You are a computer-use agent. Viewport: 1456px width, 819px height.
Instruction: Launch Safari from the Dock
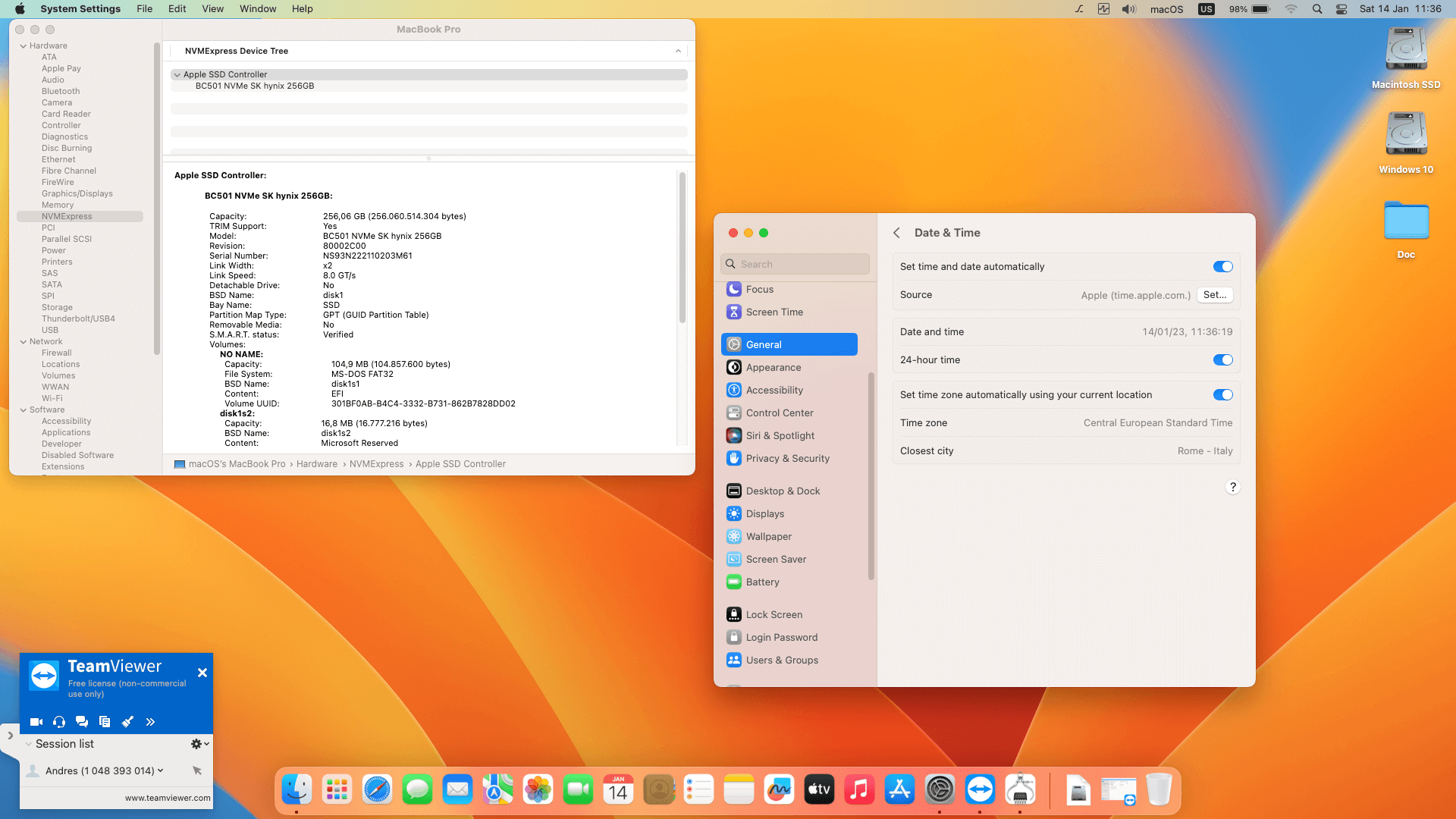point(377,789)
